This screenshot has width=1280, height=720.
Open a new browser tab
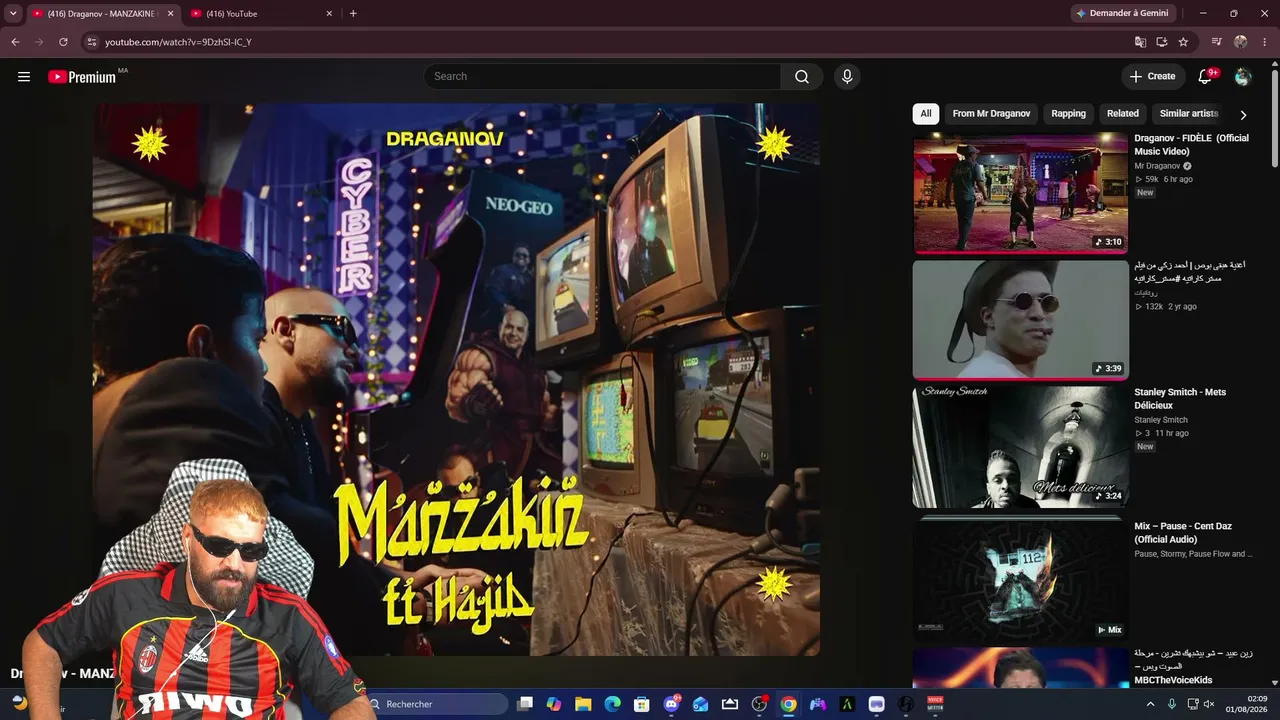[x=353, y=14]
